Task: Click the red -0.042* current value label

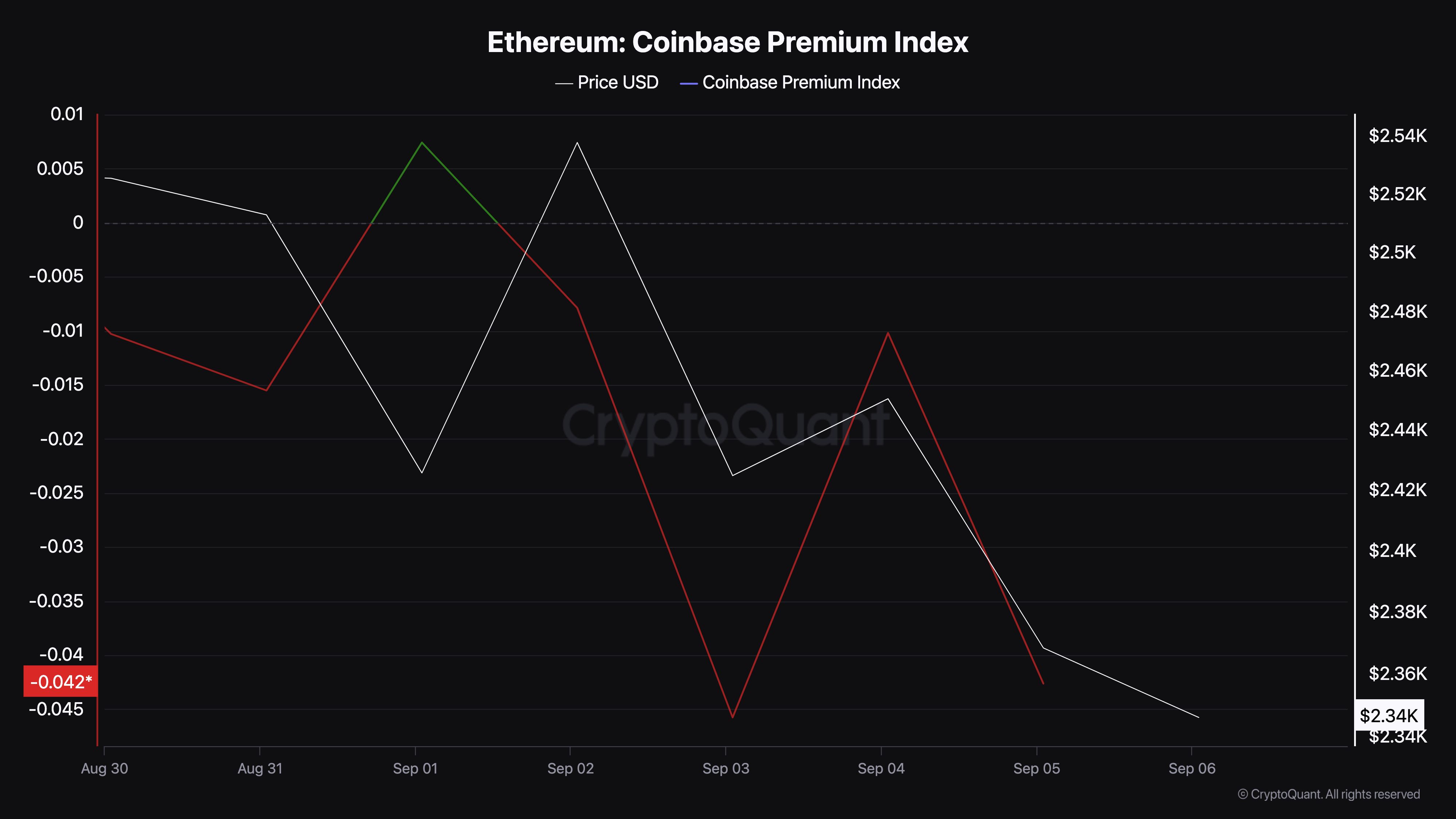Action: pyautogui.click(x=60, y=682)
